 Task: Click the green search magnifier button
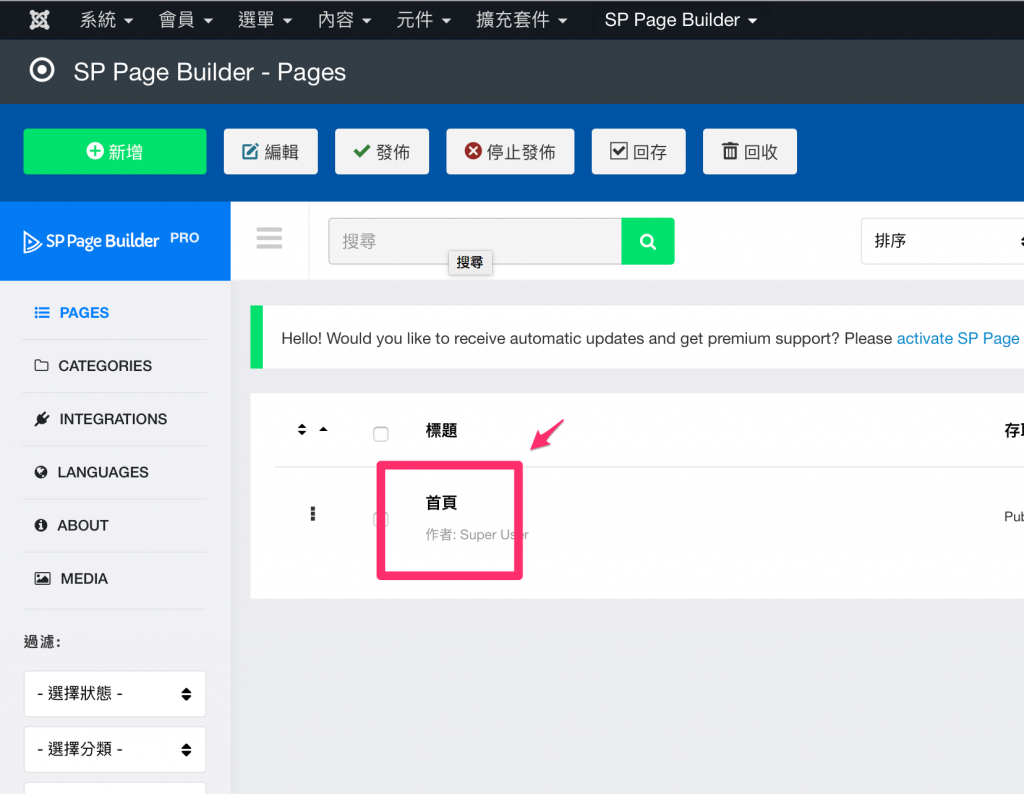[x=648, y=241]
